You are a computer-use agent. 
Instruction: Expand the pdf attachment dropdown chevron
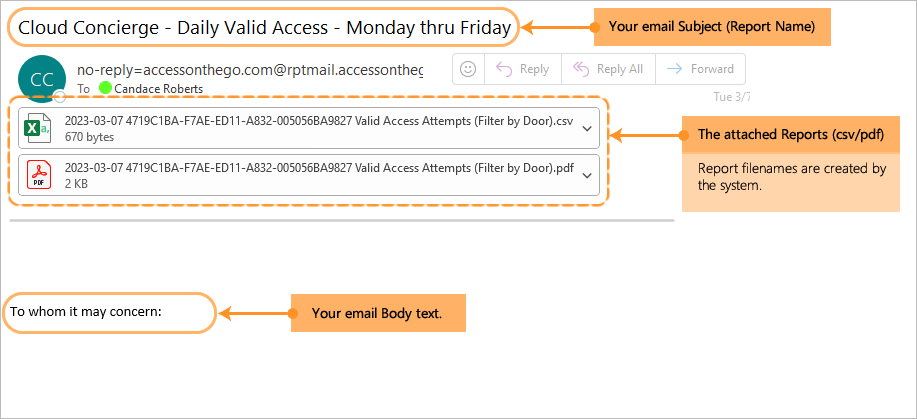[588, 176]
